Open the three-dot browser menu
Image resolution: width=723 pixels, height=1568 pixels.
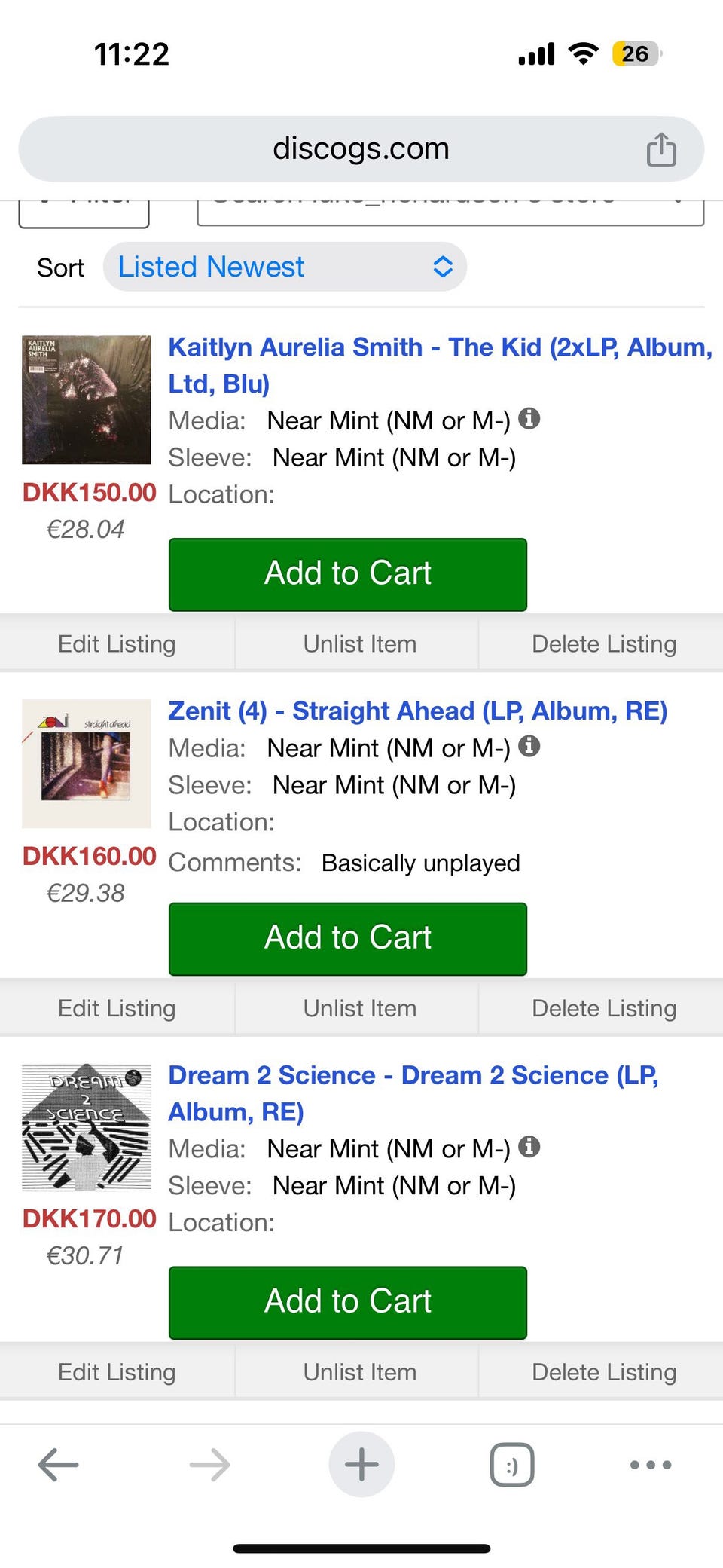pos(651,1465)
